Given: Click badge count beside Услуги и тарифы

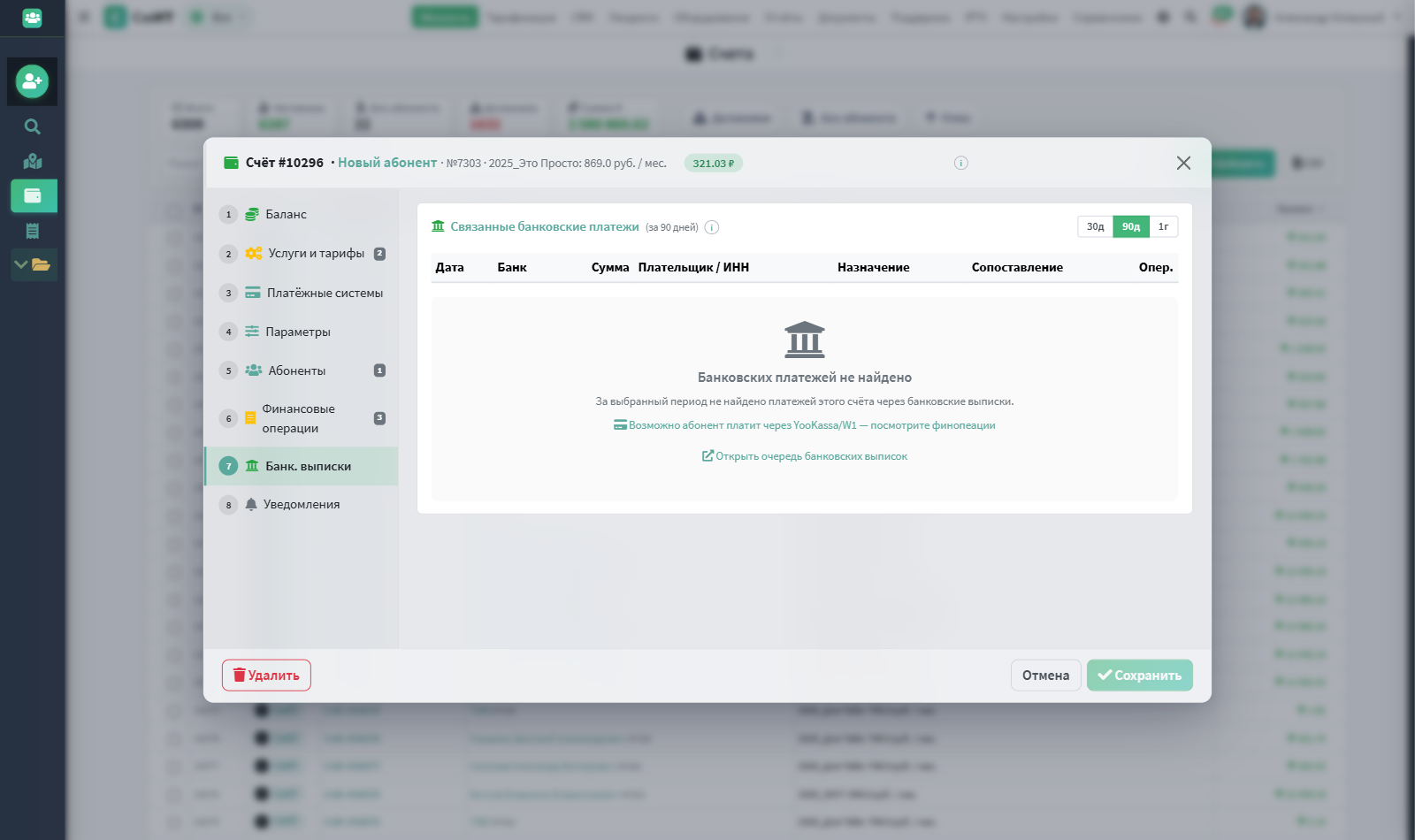Looking at the screenshot, I should pos(379,254).
